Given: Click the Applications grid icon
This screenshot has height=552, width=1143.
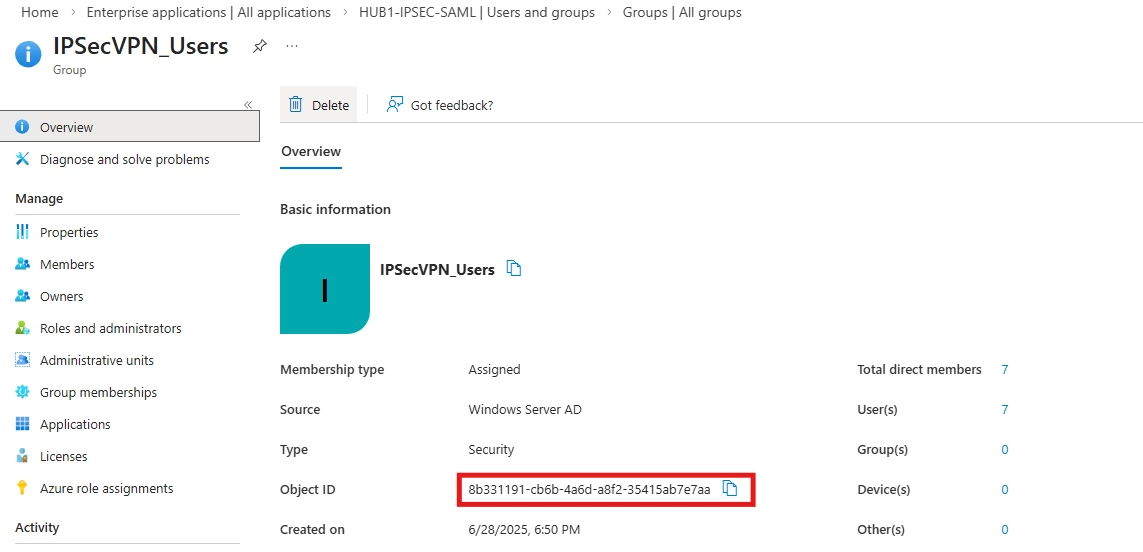Looking at the screenshot, I should pos(23,424).
